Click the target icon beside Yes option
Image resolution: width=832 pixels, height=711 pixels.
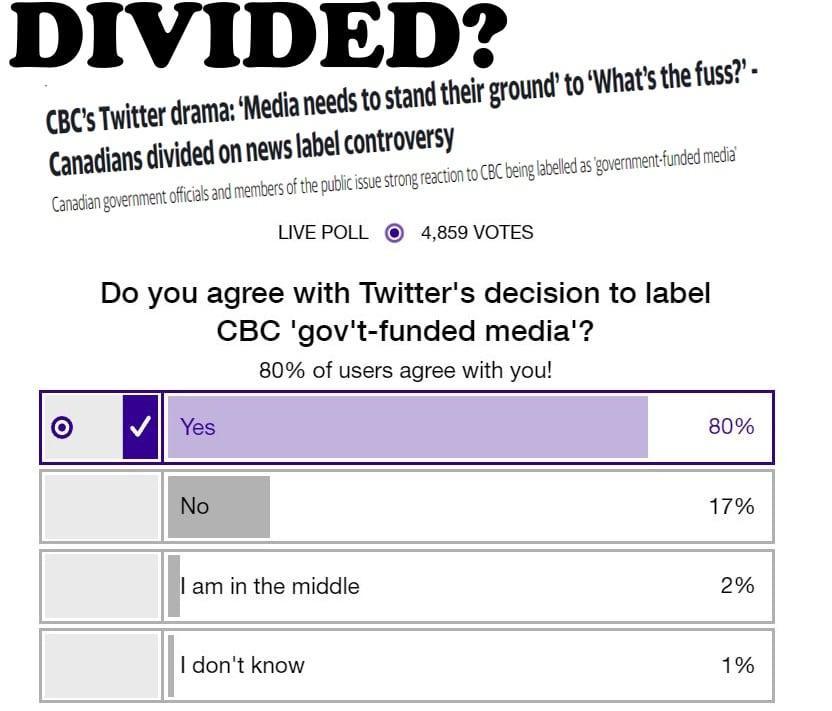(x=62, y=427)
